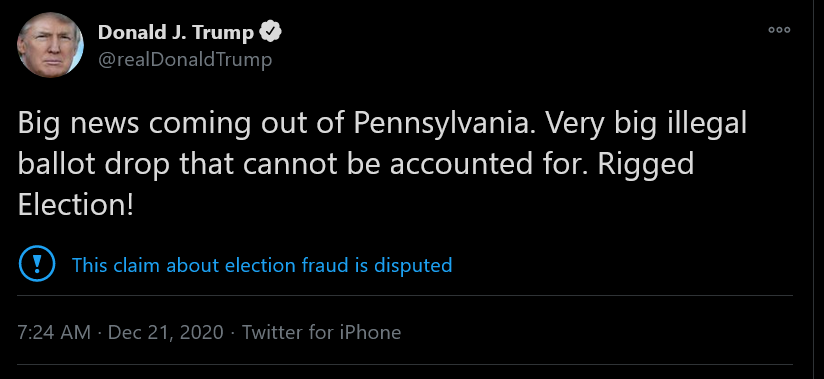Open the disputed election fraud claim notice

click(x=262, y=265)
